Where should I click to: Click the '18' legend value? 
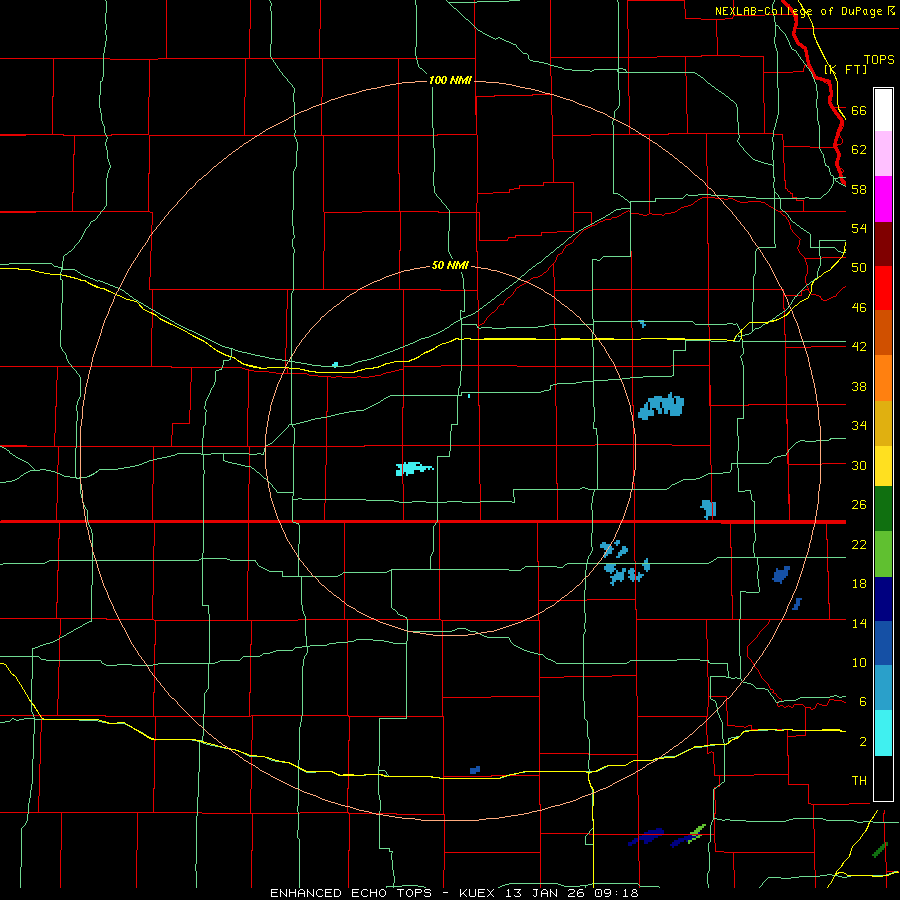[x=859, y=584]
